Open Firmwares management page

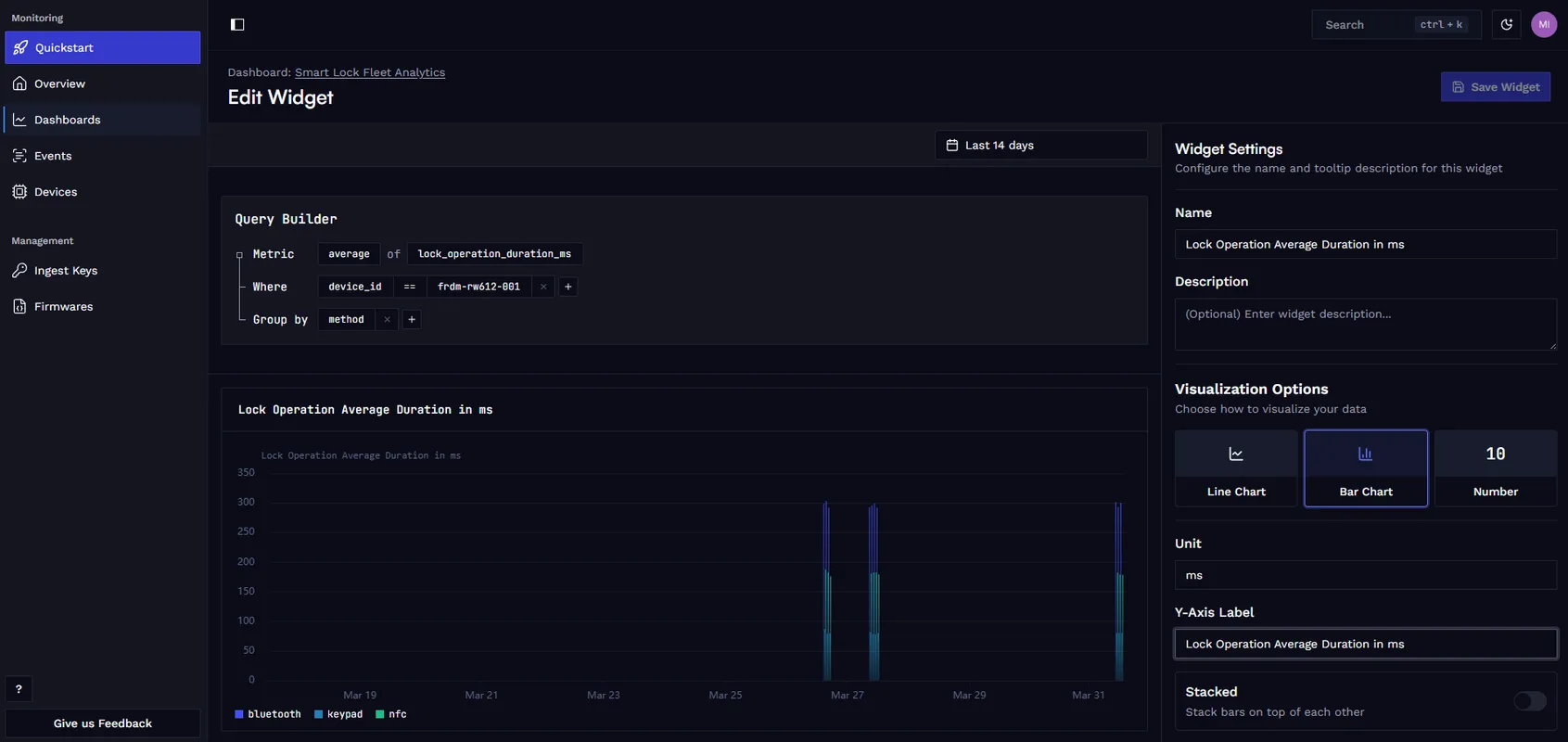(x=103, y=307)
